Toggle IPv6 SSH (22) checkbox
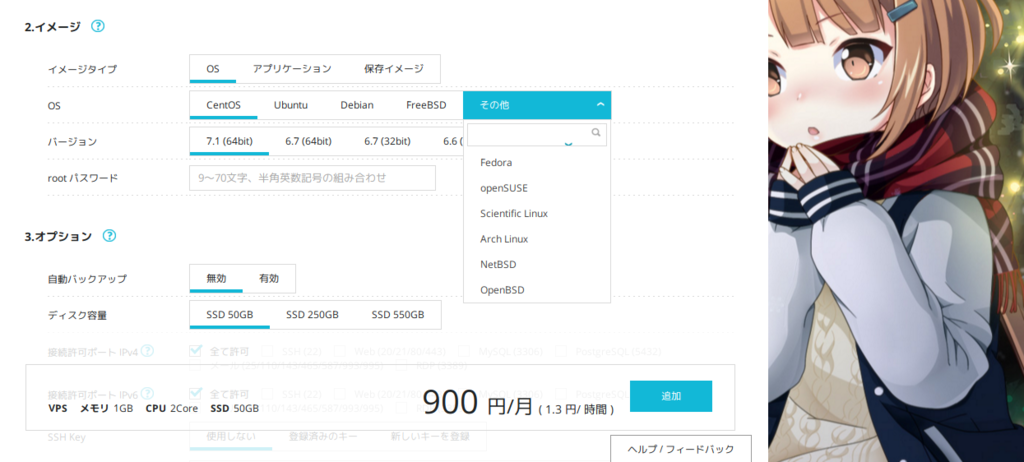The width and height of the screenshot is (1024, 462). point(267,394)
